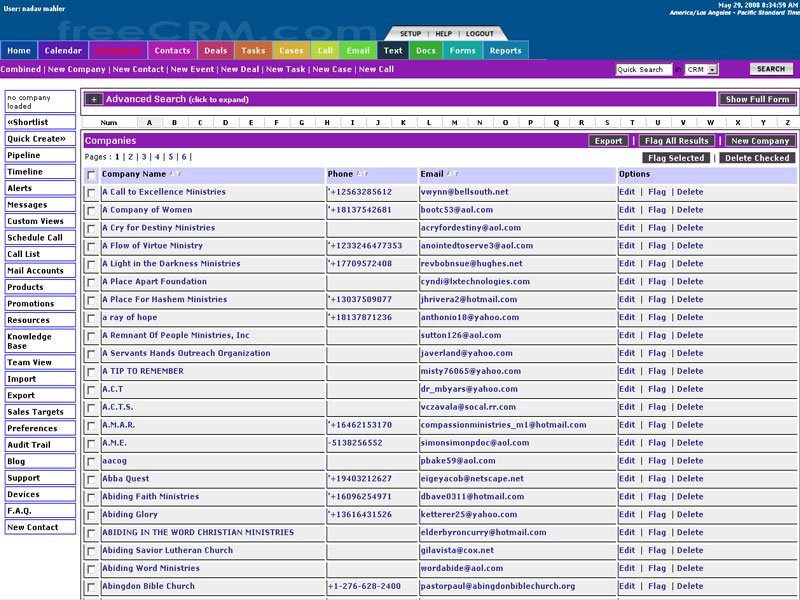This screenshot has height=600, width=800.
Task: Click Show Full Form button
Action: point(757,99)
